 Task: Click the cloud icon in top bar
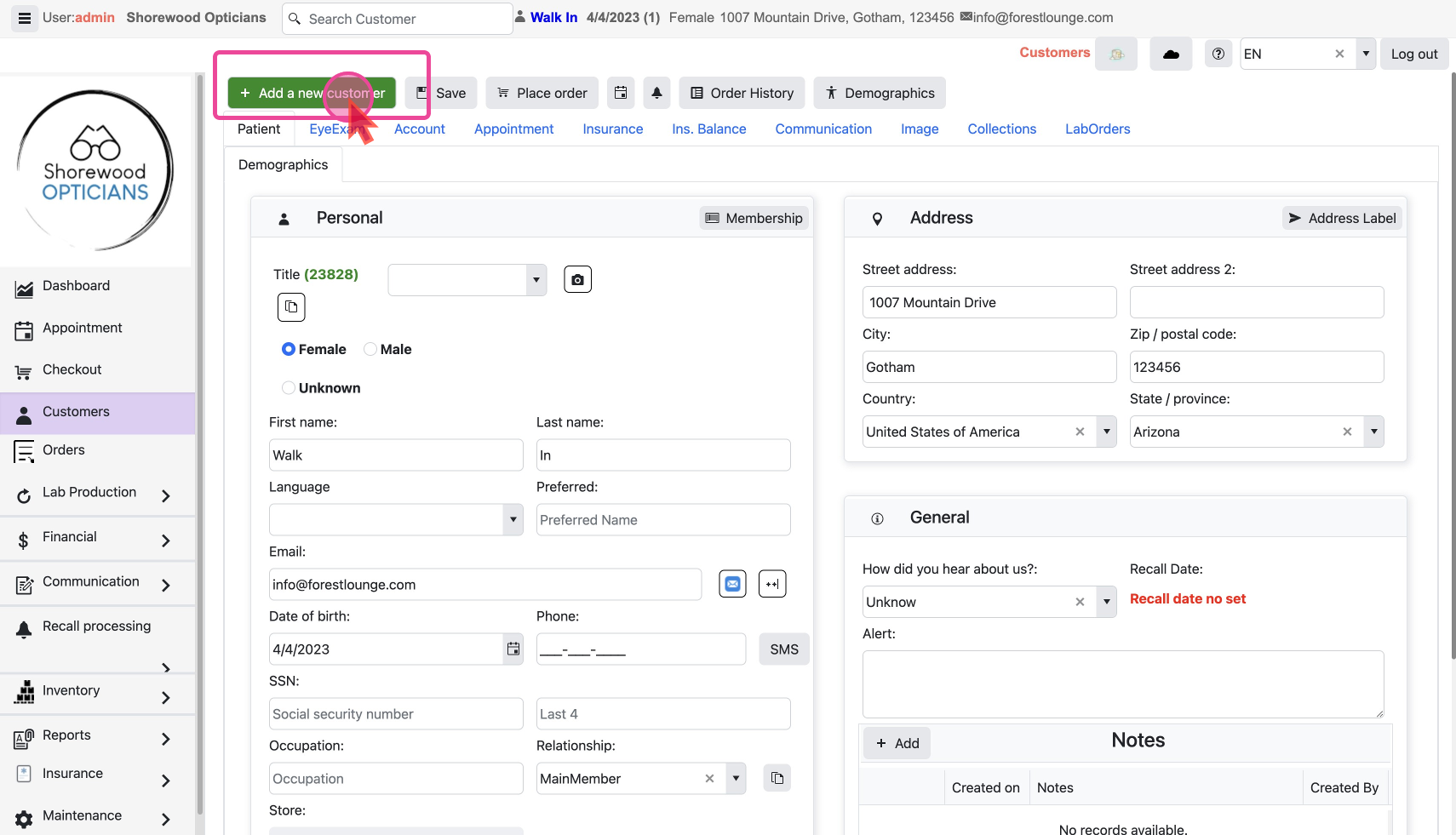(1171, 54)
